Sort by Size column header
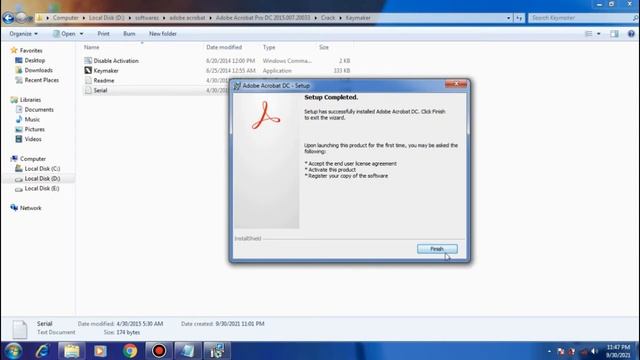 point(324,47)
